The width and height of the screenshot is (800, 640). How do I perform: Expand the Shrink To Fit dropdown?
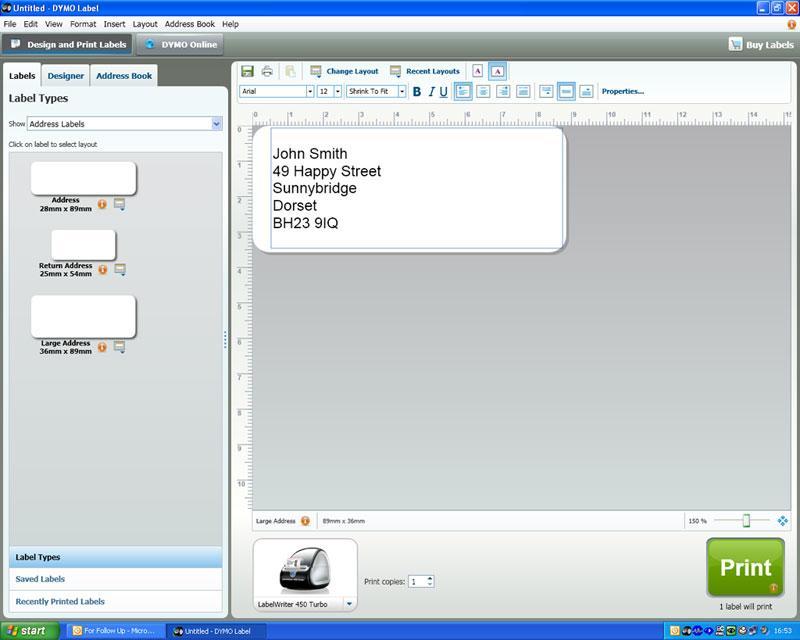point(402,91)
